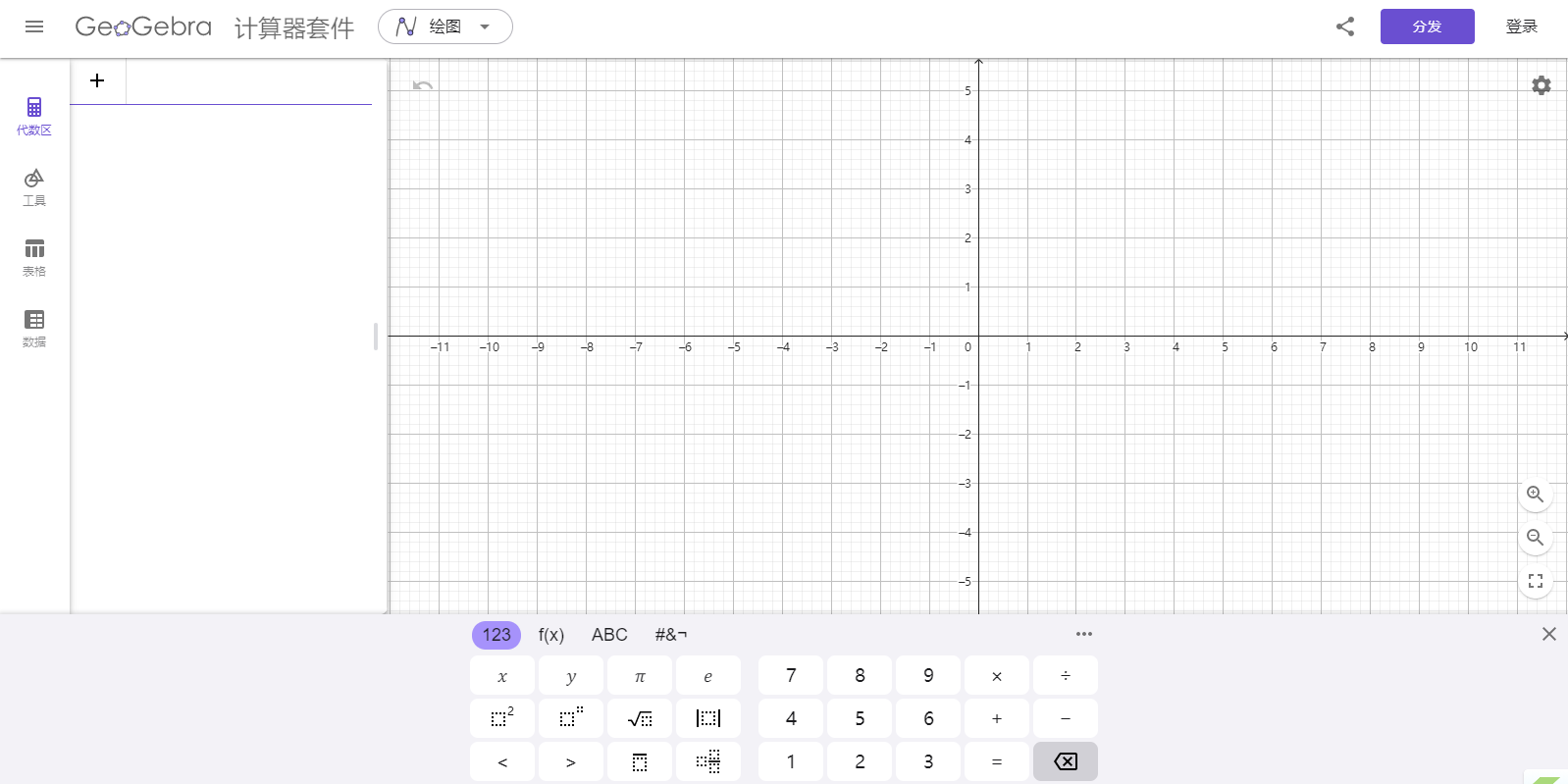Switch keyboard to ABC tab

pyautogui.click(x=608, y=635)
